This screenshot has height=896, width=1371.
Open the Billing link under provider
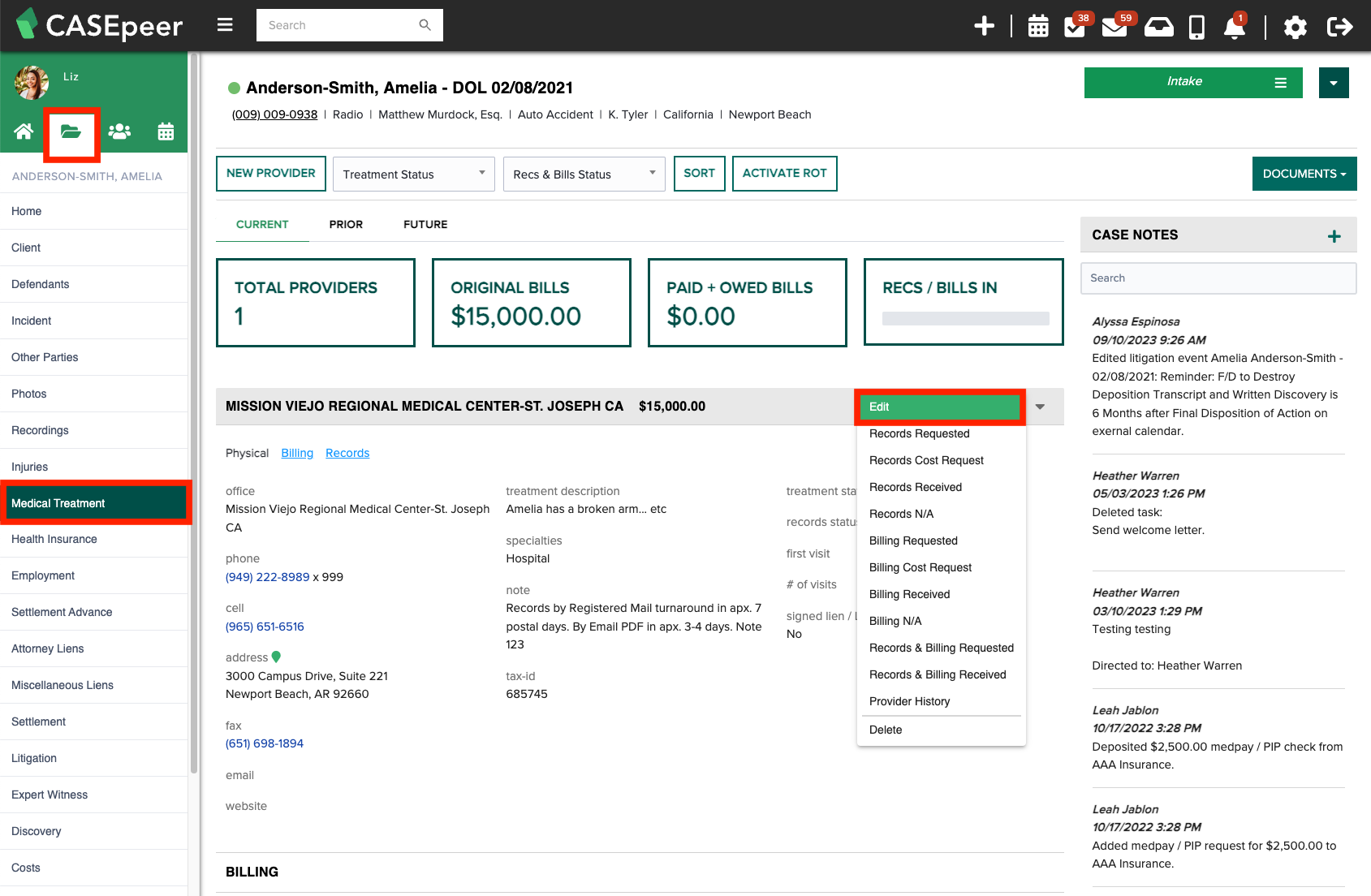(x=297, y=453)
